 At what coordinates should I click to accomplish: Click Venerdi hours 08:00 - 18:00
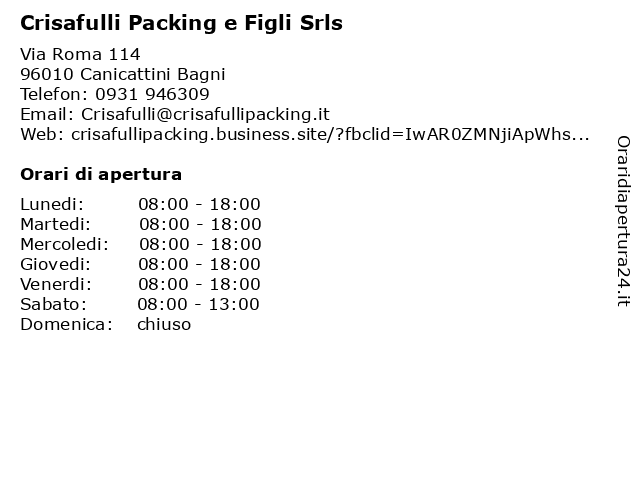click(199, 284)
